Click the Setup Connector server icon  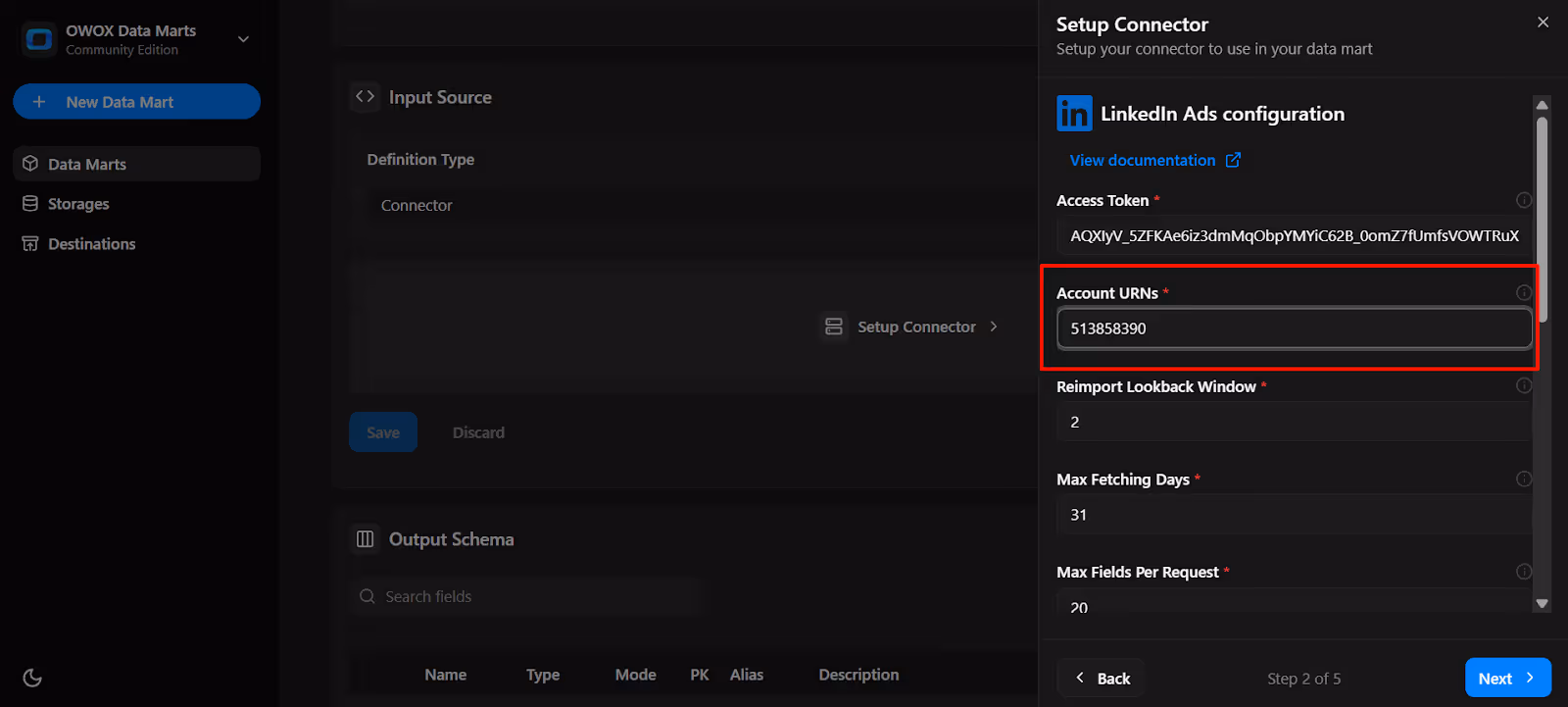[x=834, y=327]
